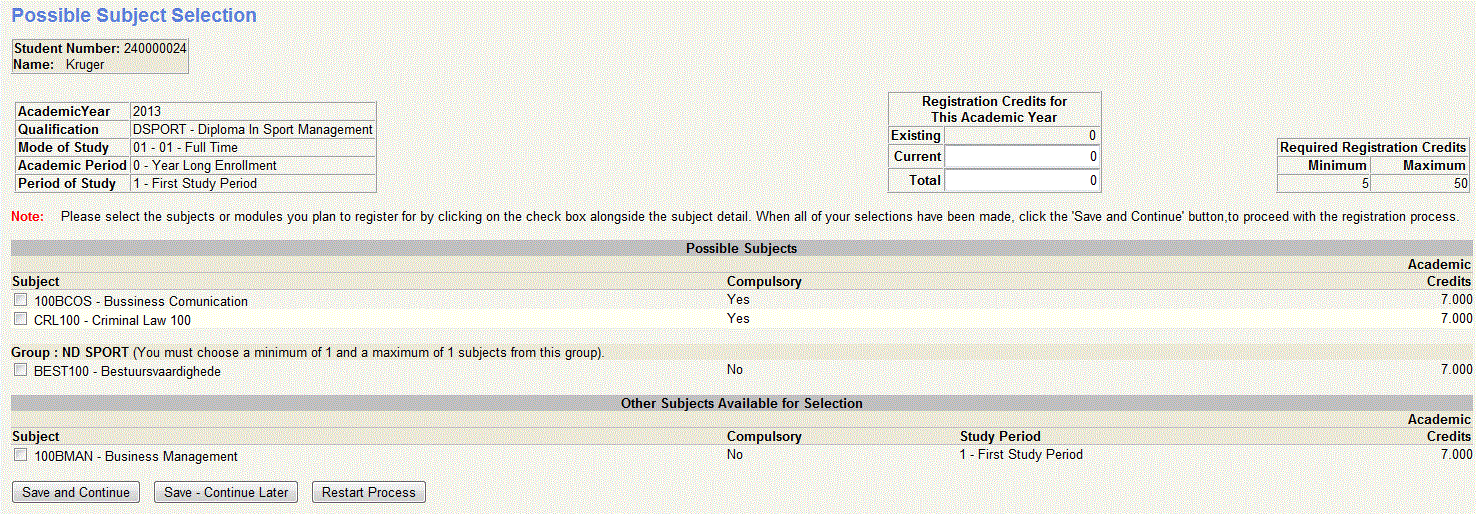The width and height of the screenshot is (1476, 514).
Task: Click the Existing credits value cell
Action: tap(1022, 135)
